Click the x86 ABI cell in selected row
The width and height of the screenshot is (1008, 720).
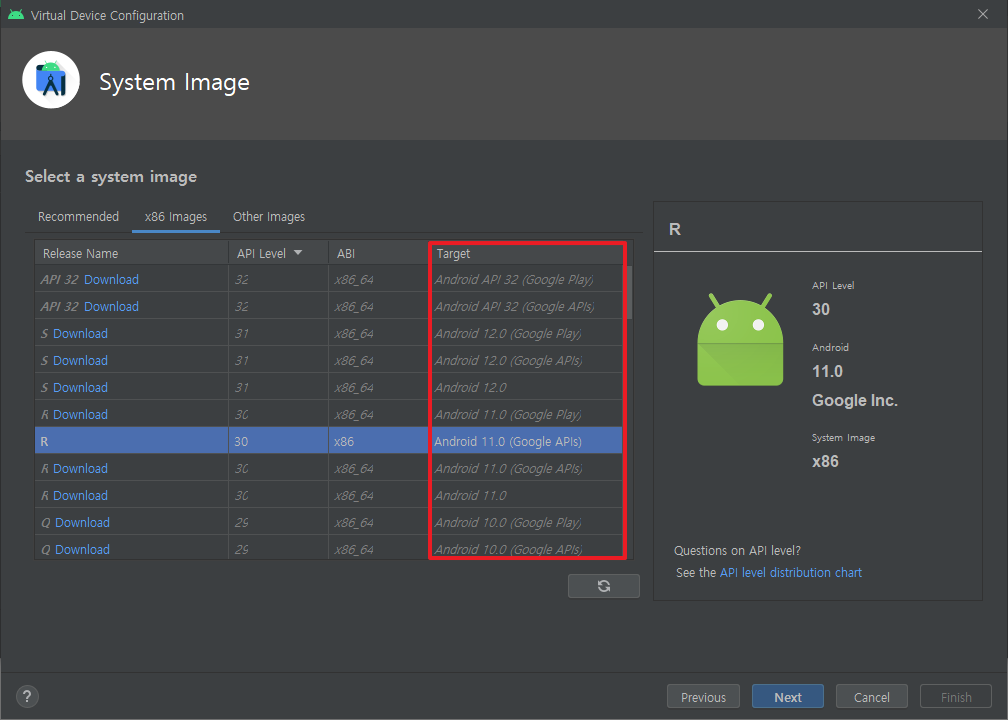click(x=378, y=442)
